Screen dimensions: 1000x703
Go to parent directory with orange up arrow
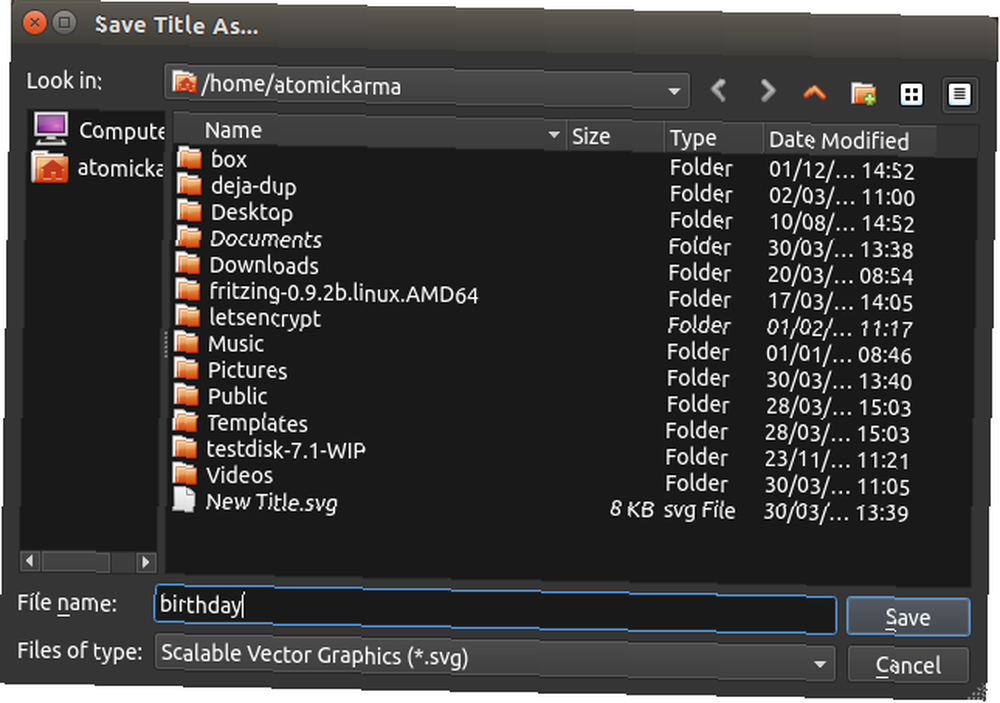(x=814, y=93)
